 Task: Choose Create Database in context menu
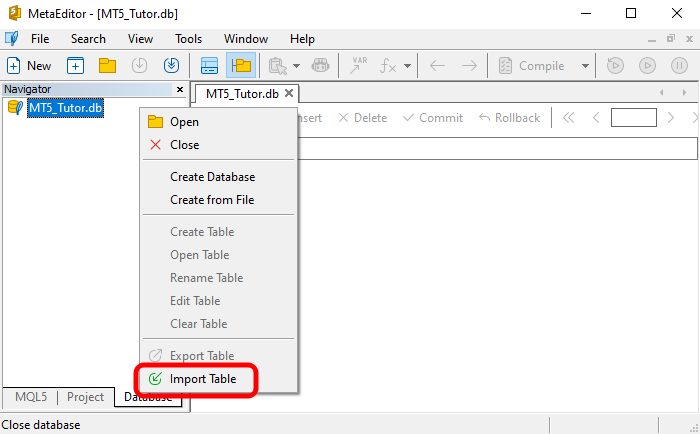coord(212,177)
